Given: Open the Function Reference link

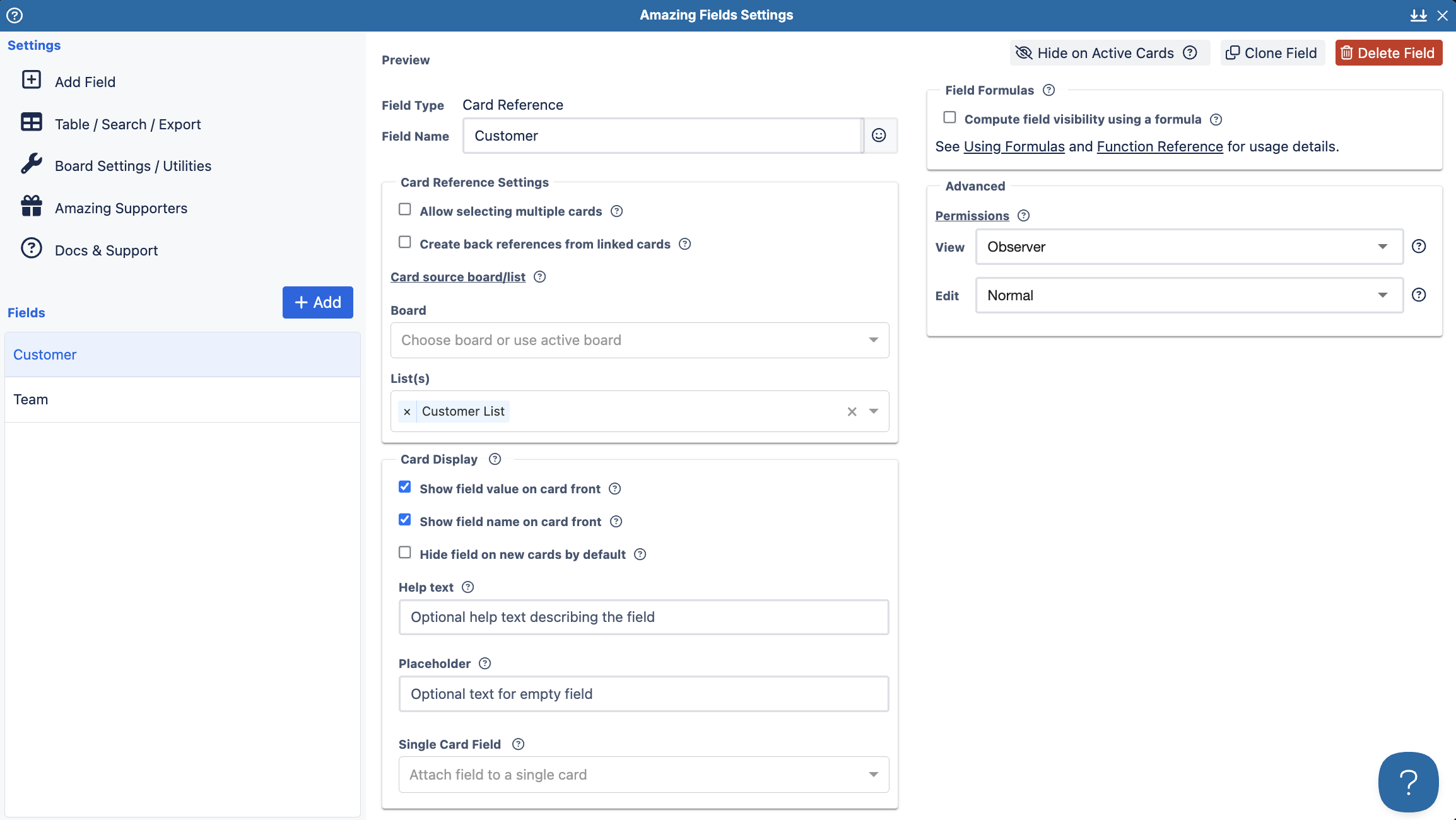Looking at the screenshot, I should (x=1160, y=146).
